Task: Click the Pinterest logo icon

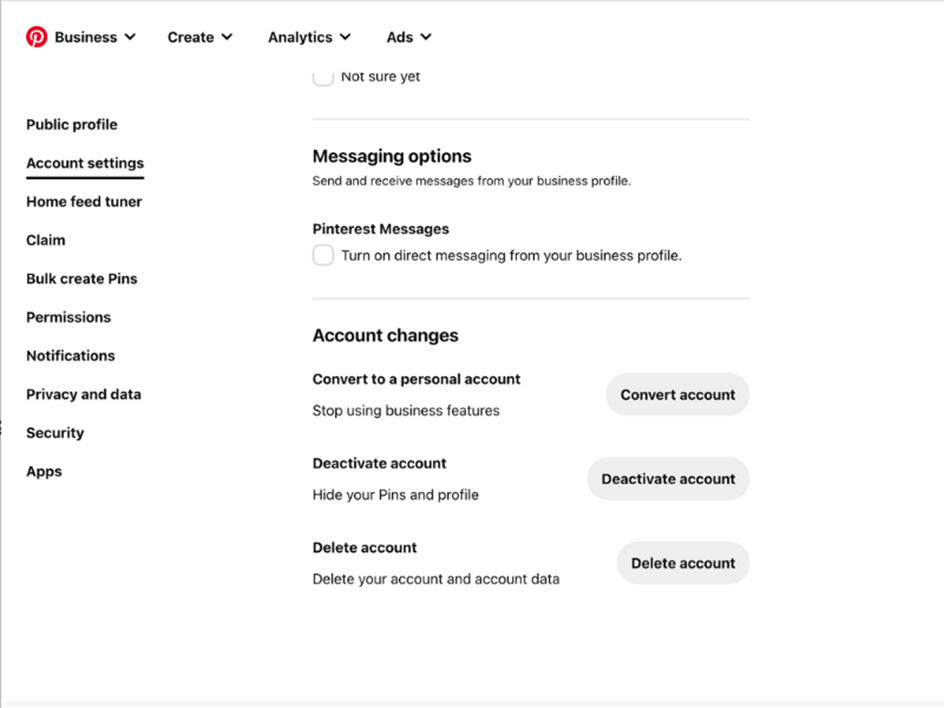Action: [36, 37]
